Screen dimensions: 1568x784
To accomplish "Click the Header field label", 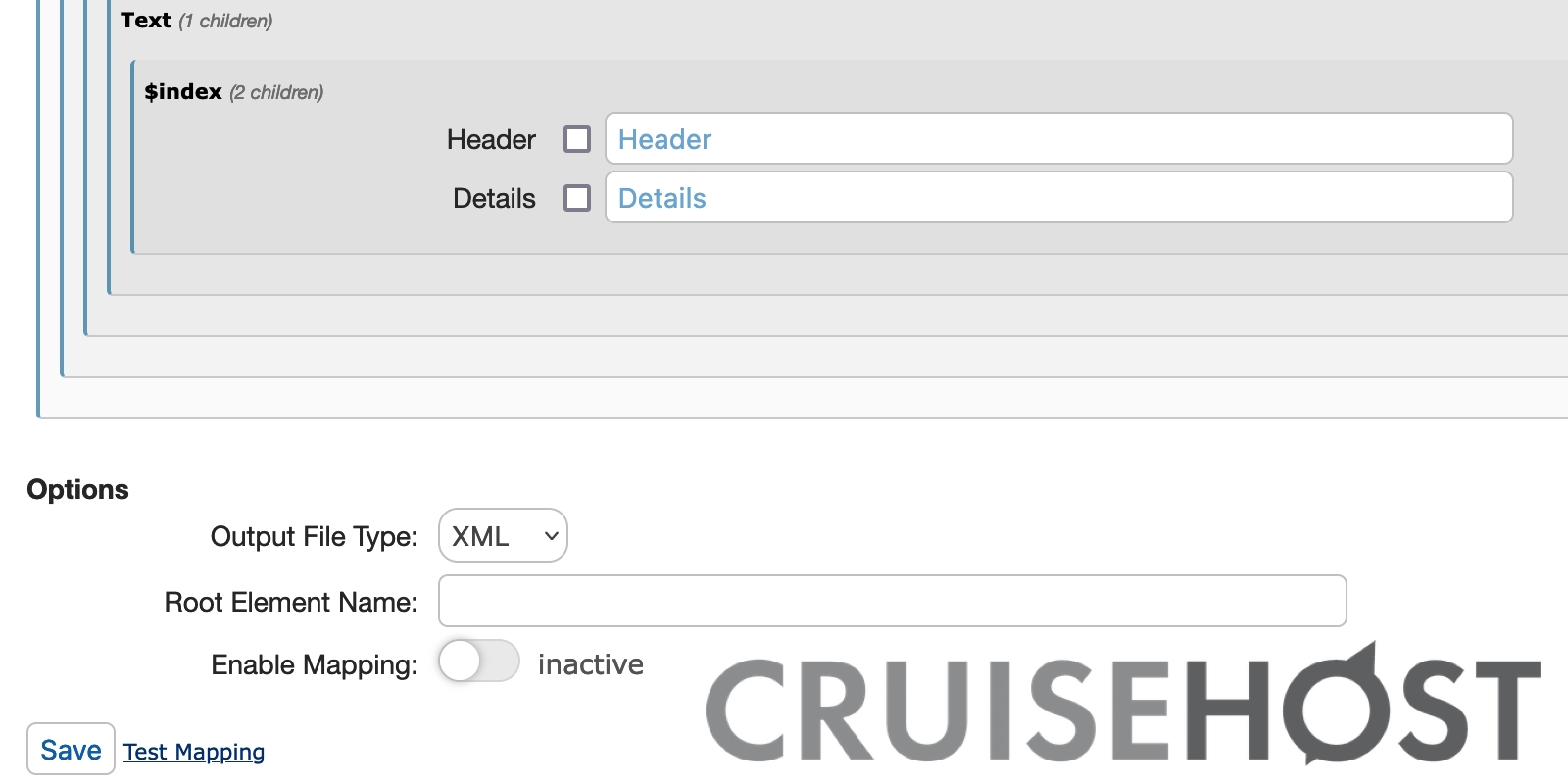I will click(491, 140).
